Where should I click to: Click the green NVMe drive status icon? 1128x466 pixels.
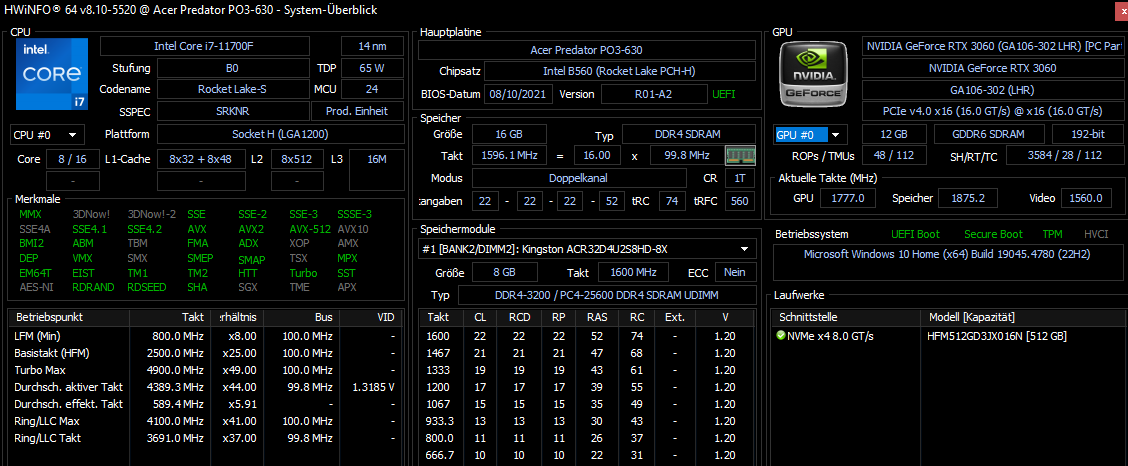click(781, 336)
